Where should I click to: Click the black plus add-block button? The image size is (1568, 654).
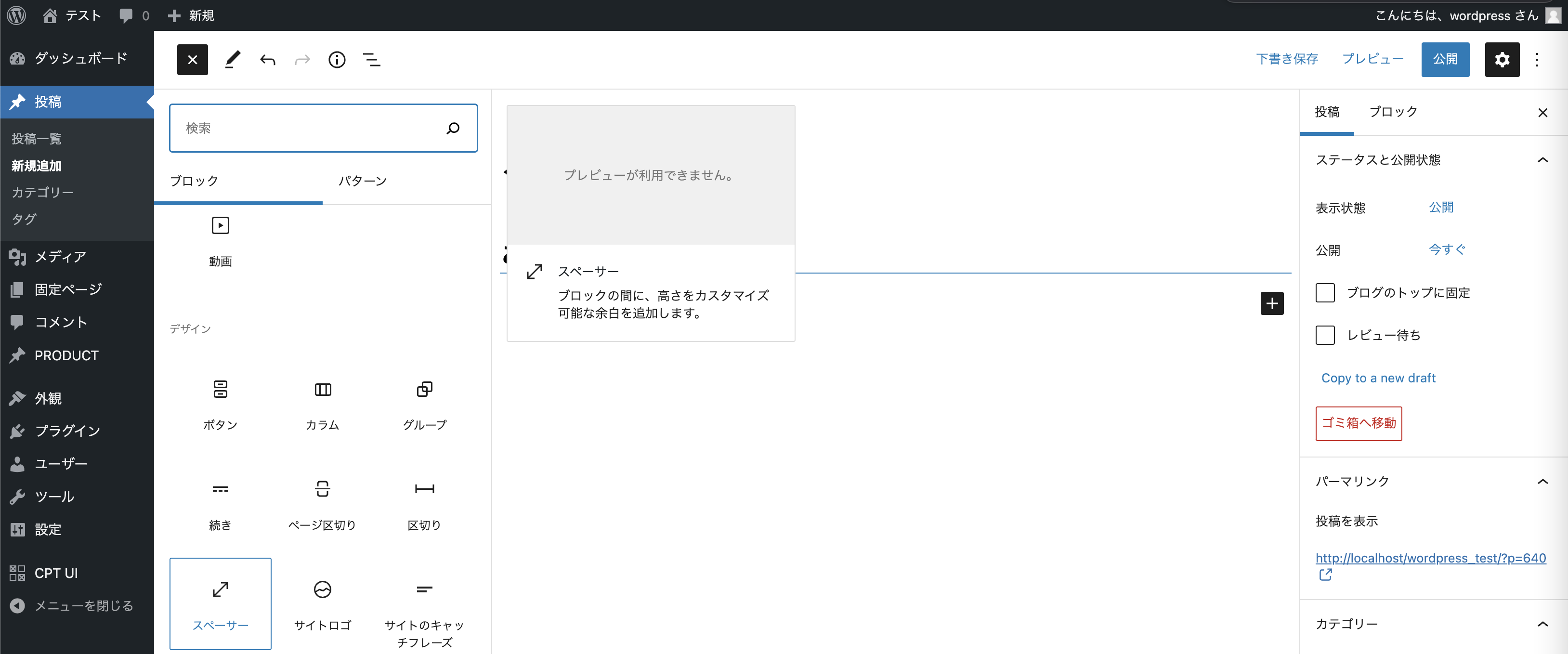(1271, 303)
